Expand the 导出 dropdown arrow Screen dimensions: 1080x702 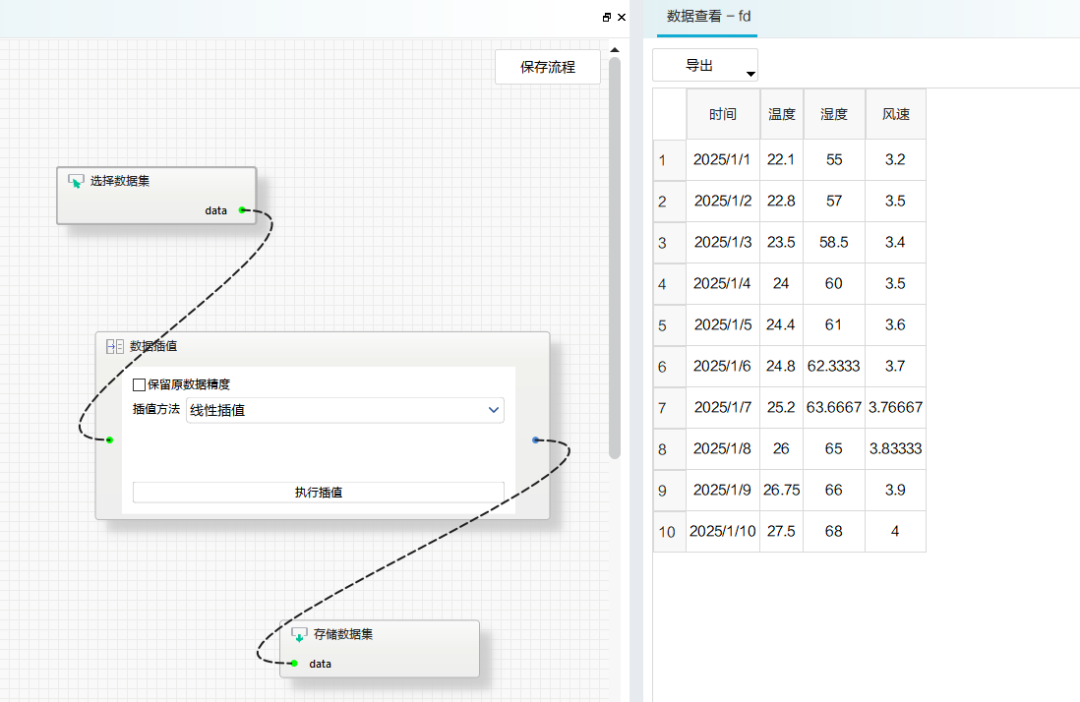point(750,74)
